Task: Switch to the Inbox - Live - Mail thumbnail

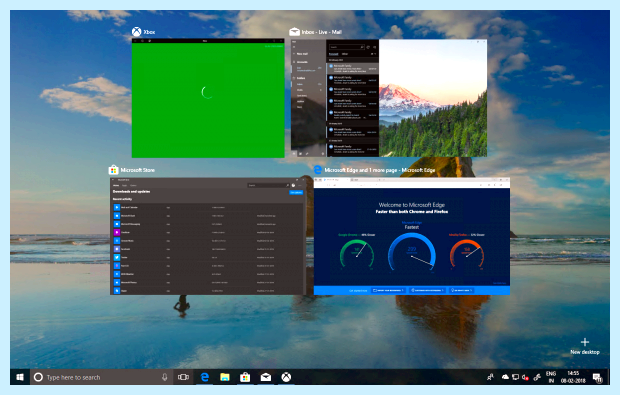Action: pyautogui.click(x=389, y=98)
